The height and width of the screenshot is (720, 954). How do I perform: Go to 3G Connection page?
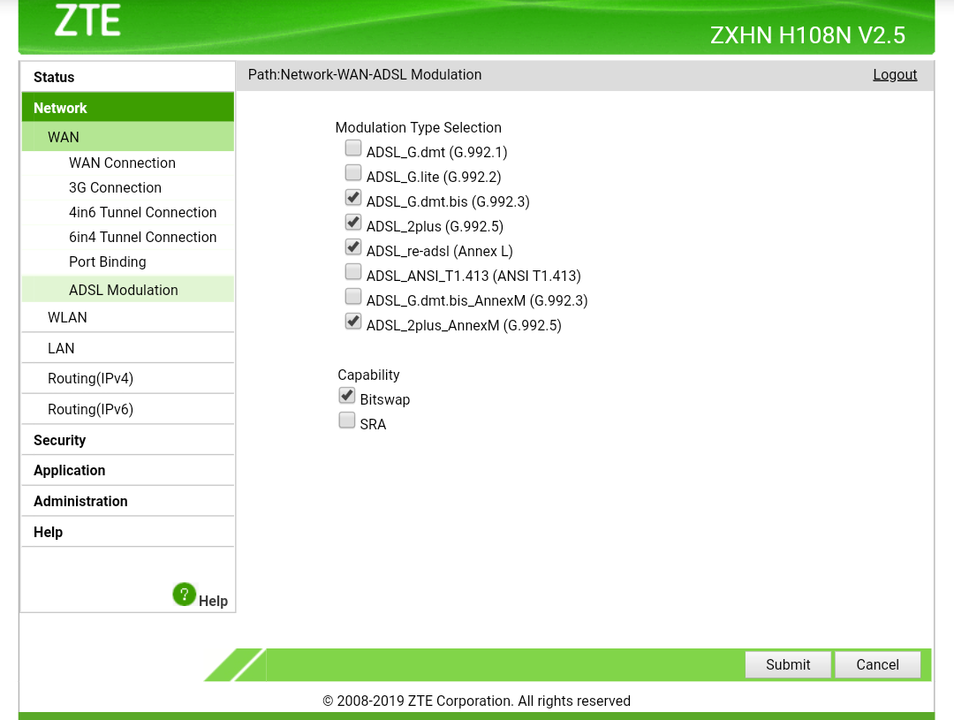pos(115,187)
